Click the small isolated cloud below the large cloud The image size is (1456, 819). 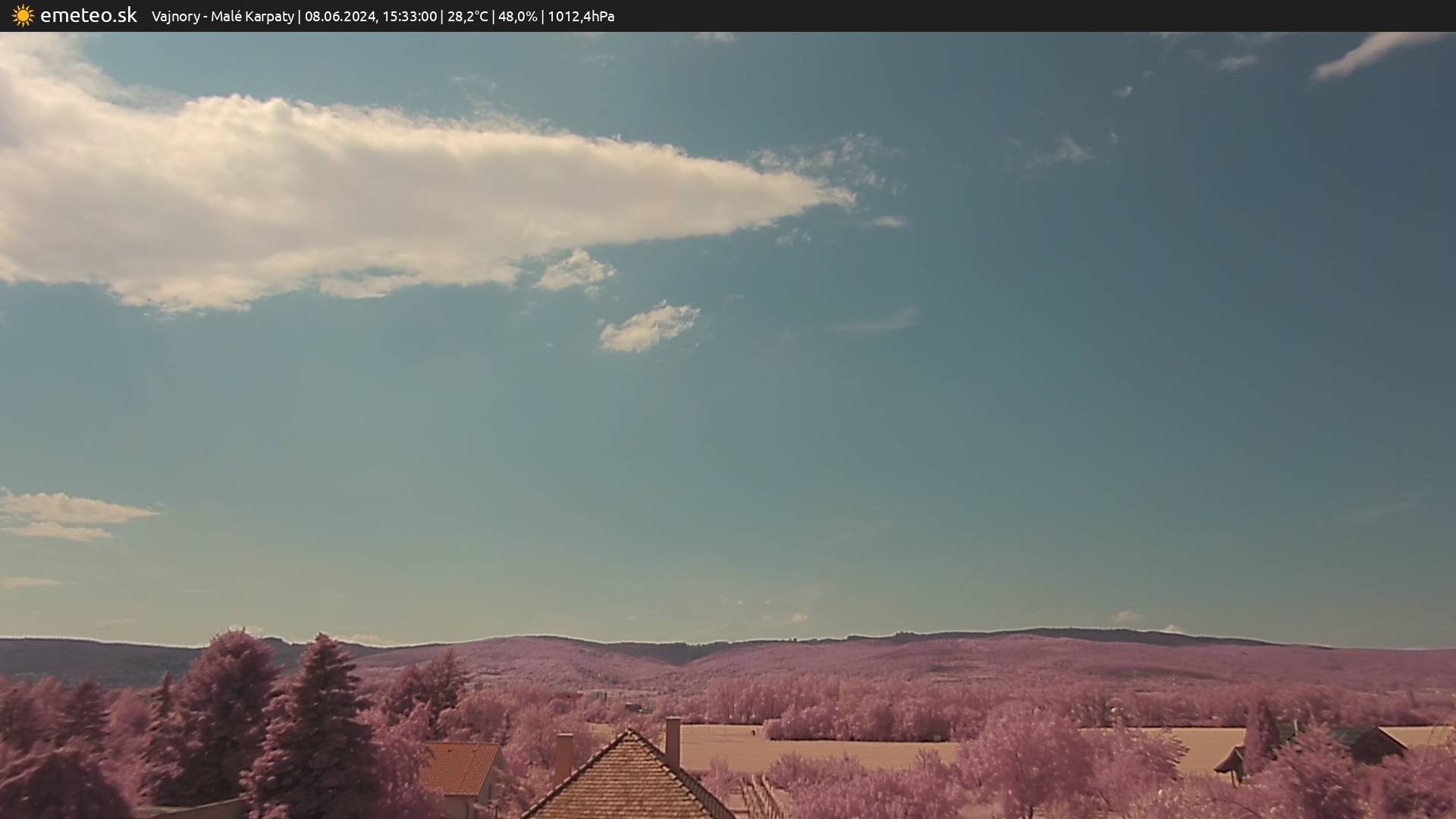(x=648, y=328)
